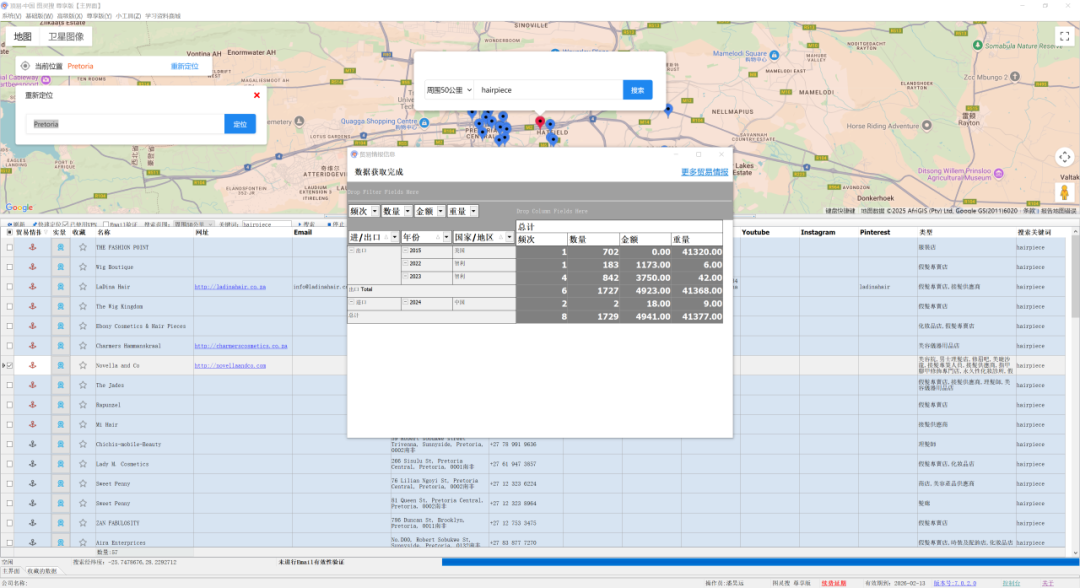Open trade info anchor for LaDina Hair

[x=32, y=286]
